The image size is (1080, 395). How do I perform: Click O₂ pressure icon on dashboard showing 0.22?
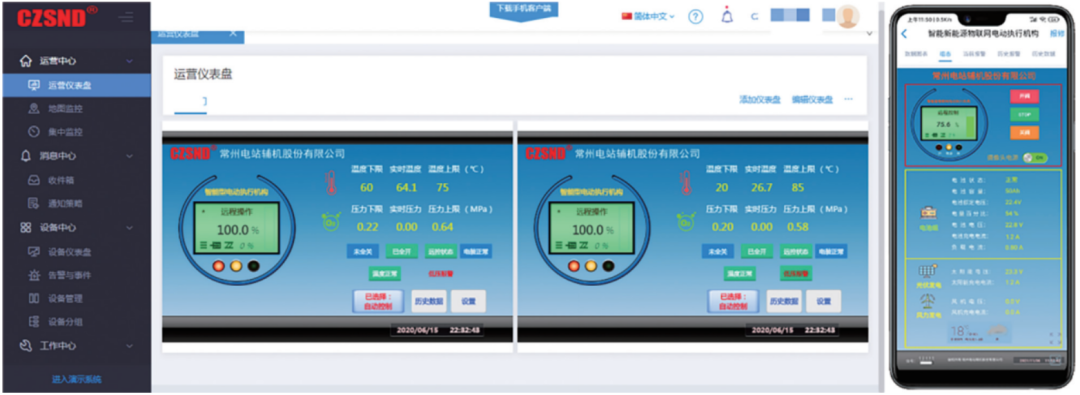pos(330,222)
